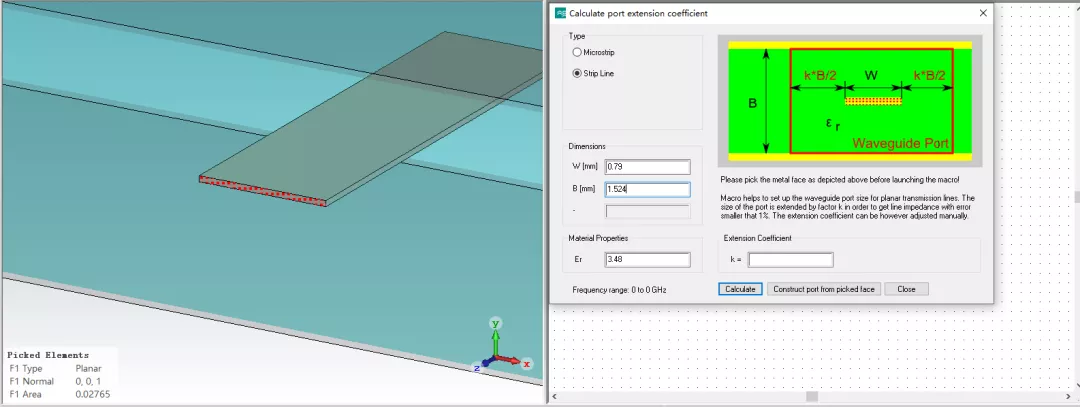Click the vertical scrollbar thumb at right
1080x407 pixels.
[1076, 197]
